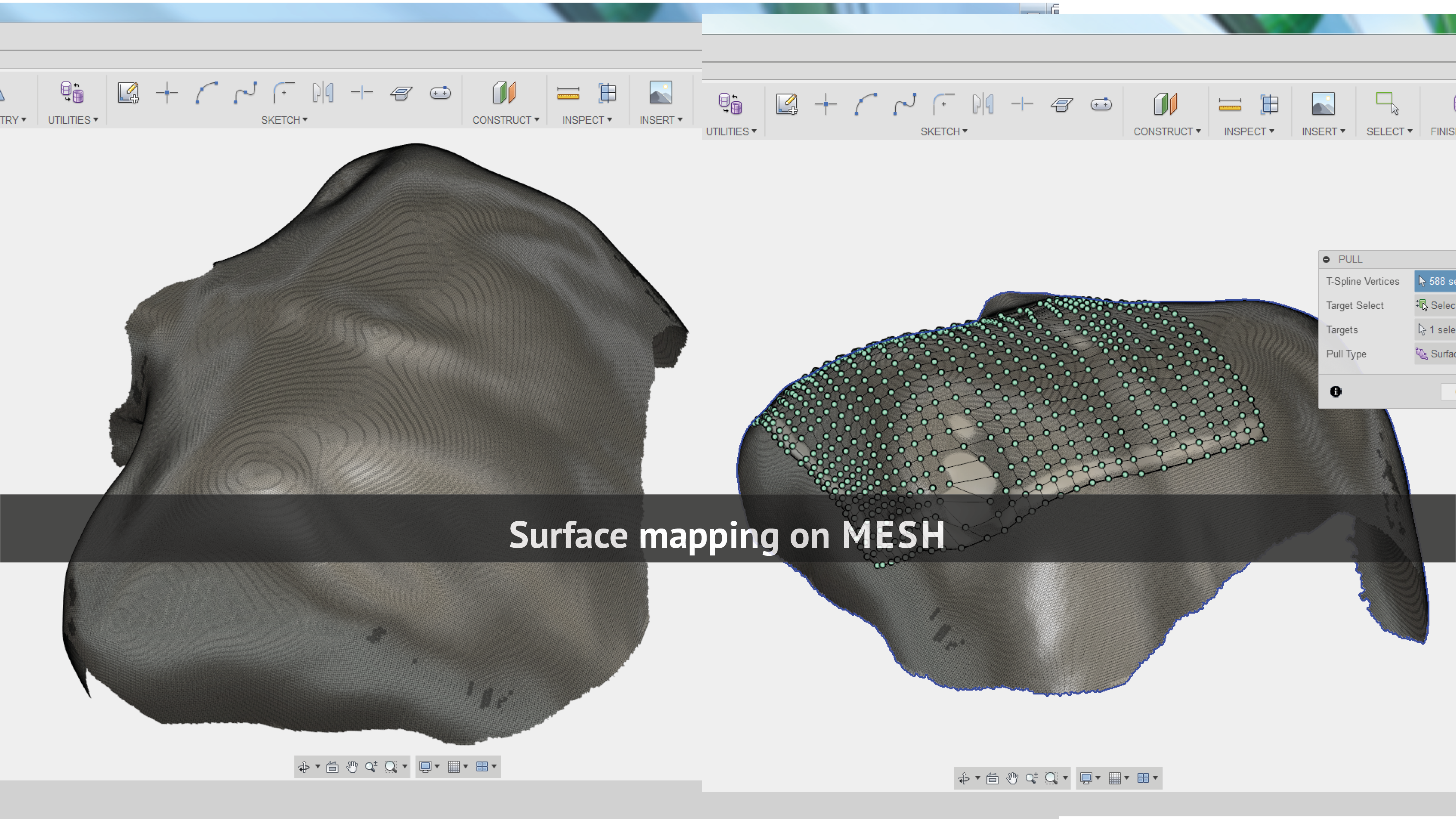The image size is (1456, 819).
Task: Open UTILITIES menu label in left window
Action: [x=73, y=120]
